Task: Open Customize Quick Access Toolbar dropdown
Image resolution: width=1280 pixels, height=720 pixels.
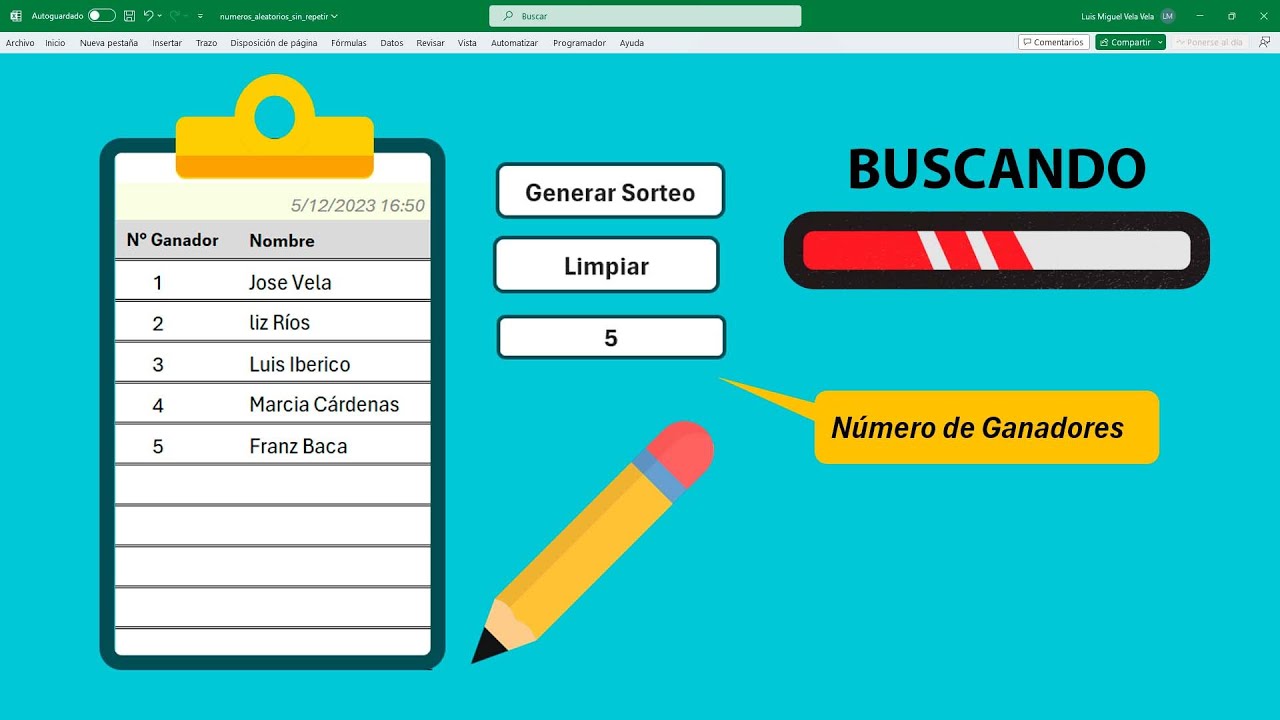Action: point(200,16)
